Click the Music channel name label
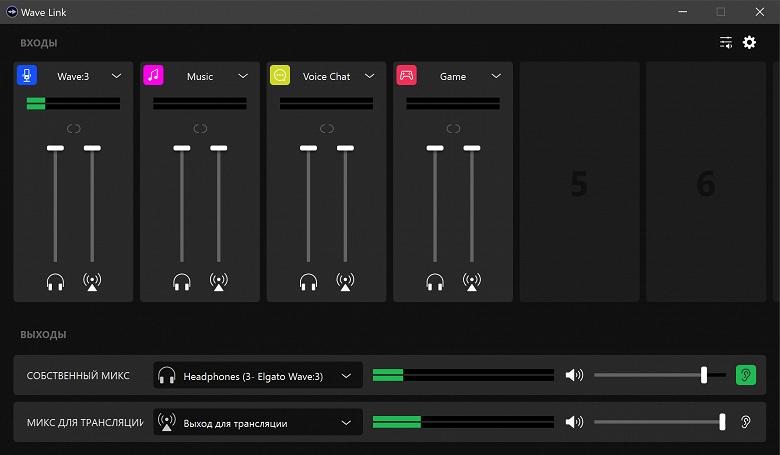The width and height of the screenshot is (780, 455). pos(200,77)
